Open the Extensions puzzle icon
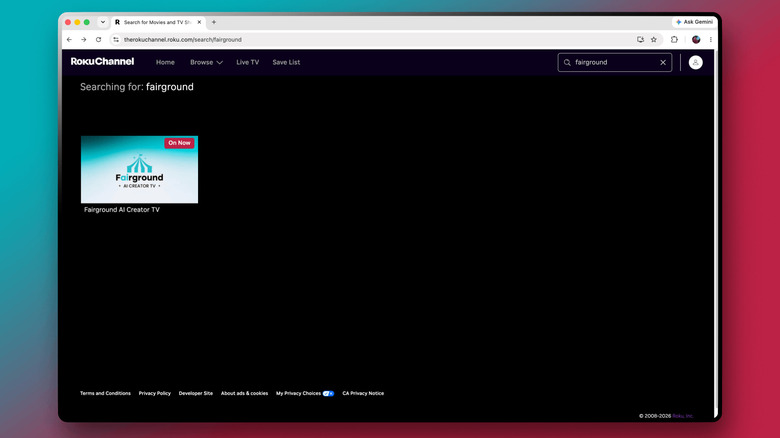This screenshot has width=780, height=438. pos(674,39)
